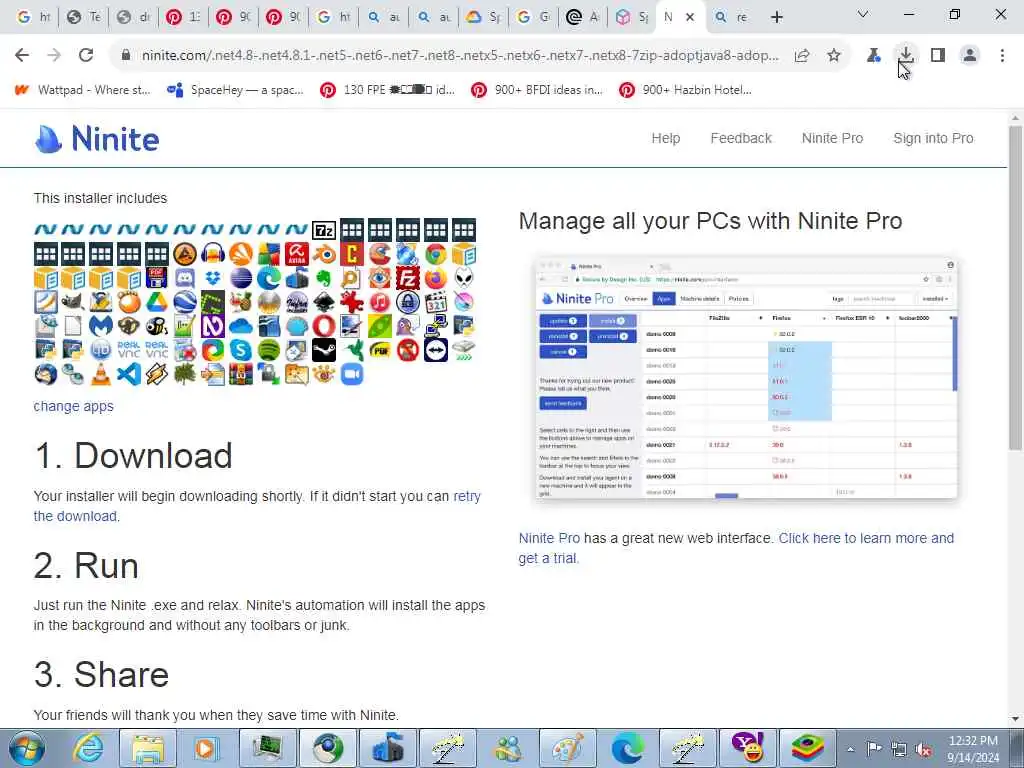Viewport: 1024px width, 768px height.
Task: Click the Opera icon in app grid
Action: (324, 327)
